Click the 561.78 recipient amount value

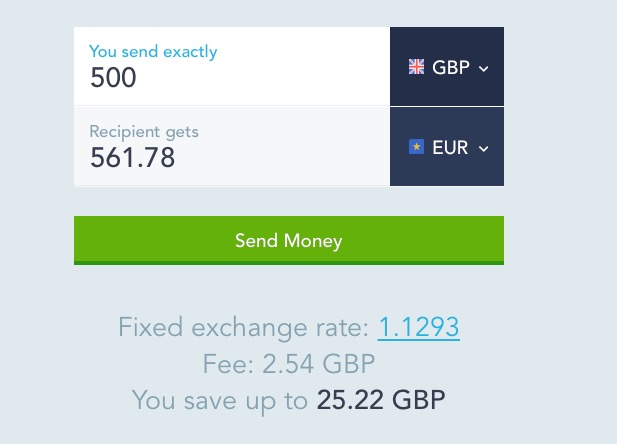click(x=132, y=158)
